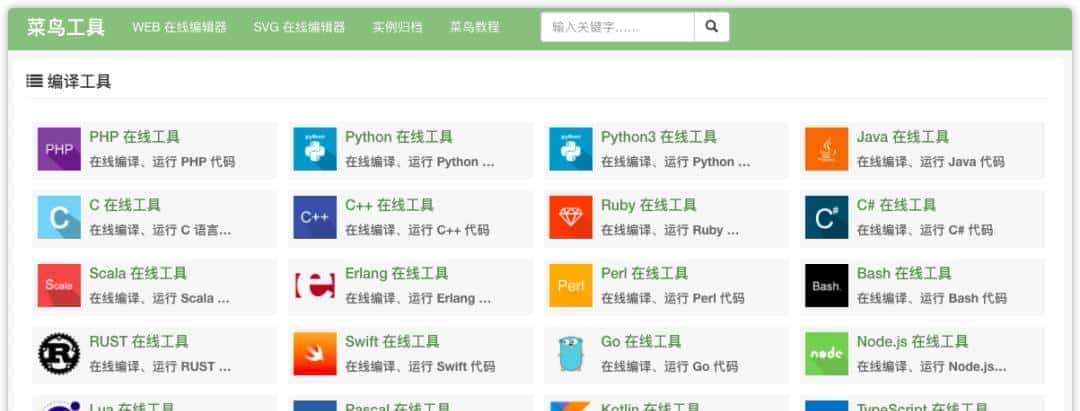Screen dimensions: 1080x411
Task: Click the RUST gear logo icon
Action: click(59, 353)
